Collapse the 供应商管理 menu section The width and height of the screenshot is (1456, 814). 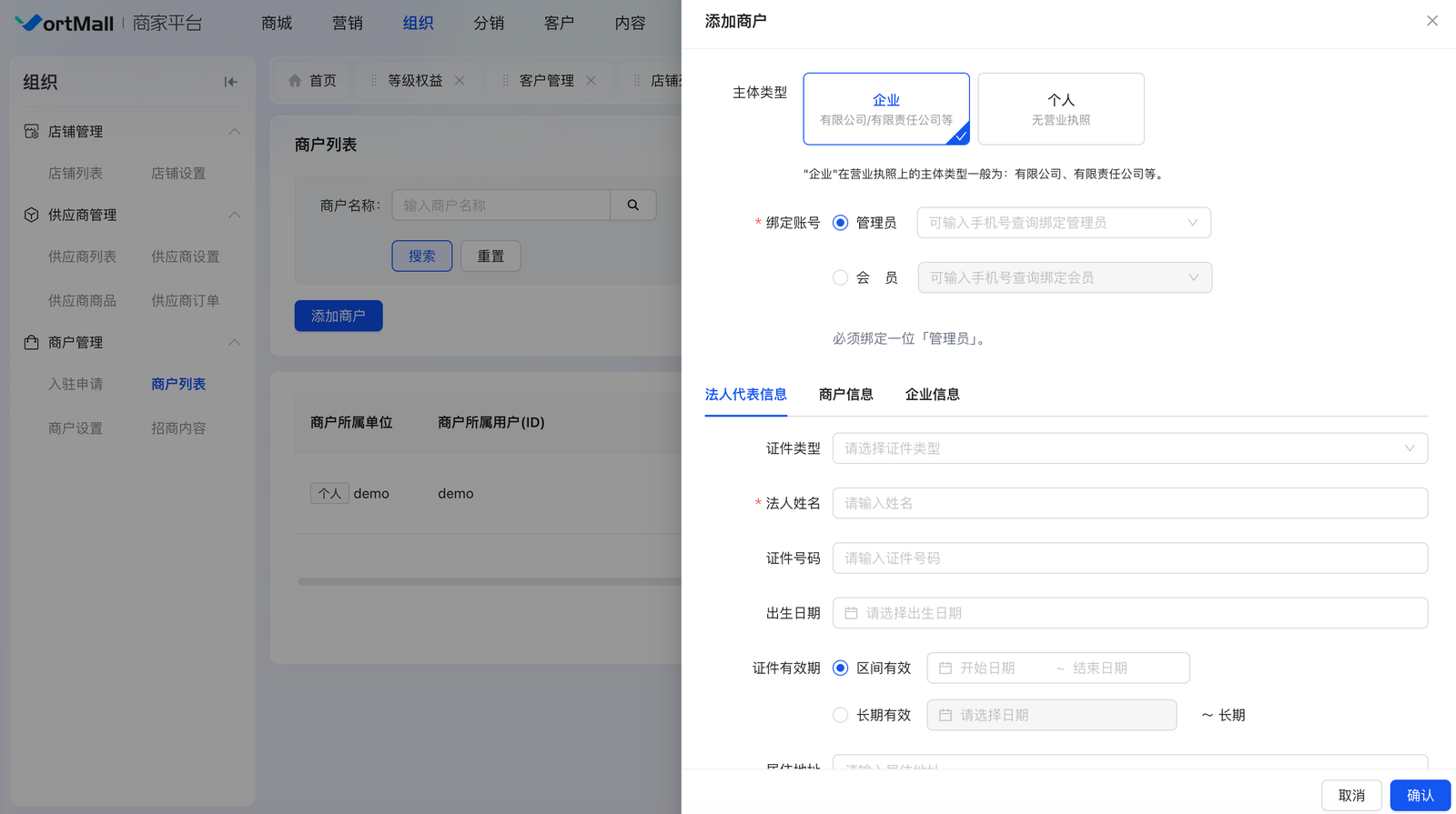coord(234,216)
